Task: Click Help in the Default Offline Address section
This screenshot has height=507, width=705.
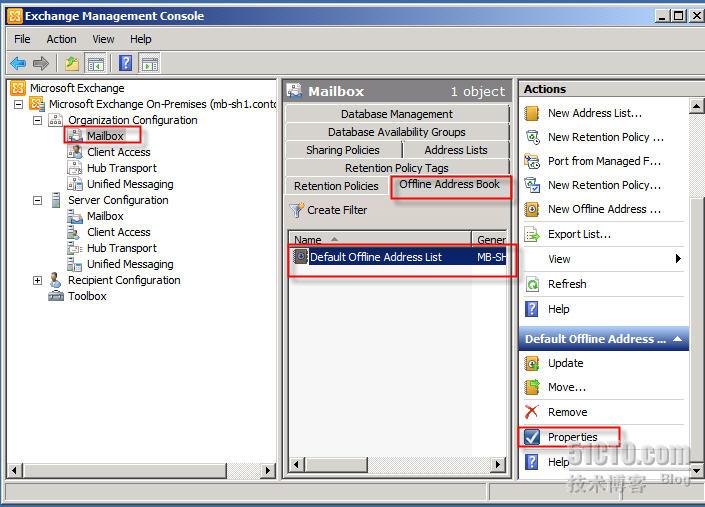Action: 558,462
